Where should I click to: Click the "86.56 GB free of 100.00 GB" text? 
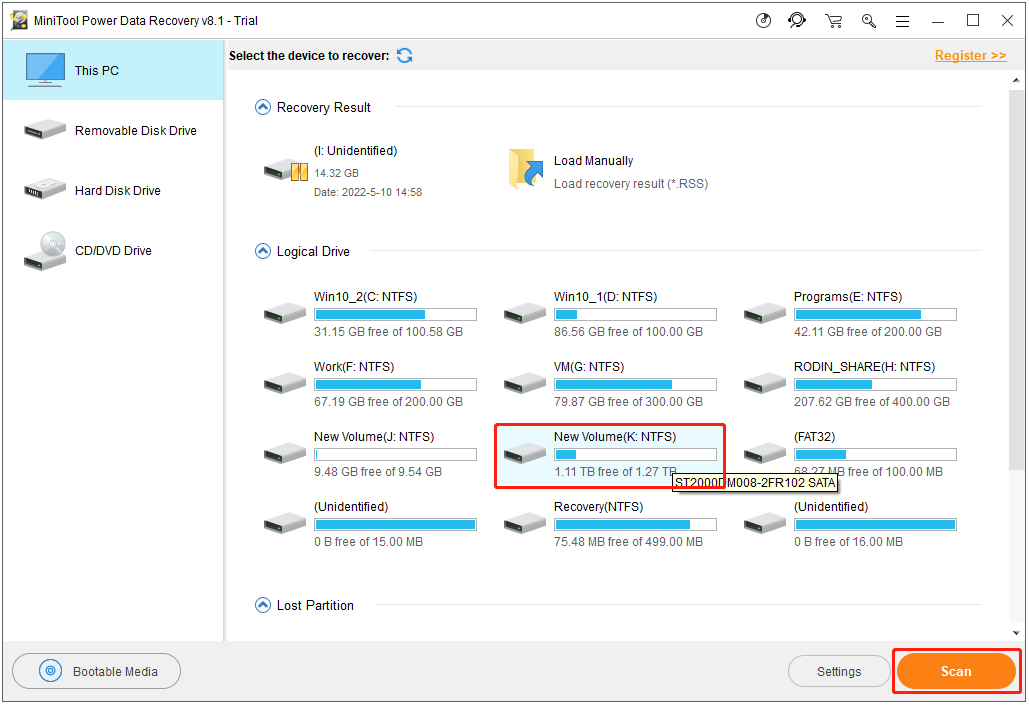[628, 332]
